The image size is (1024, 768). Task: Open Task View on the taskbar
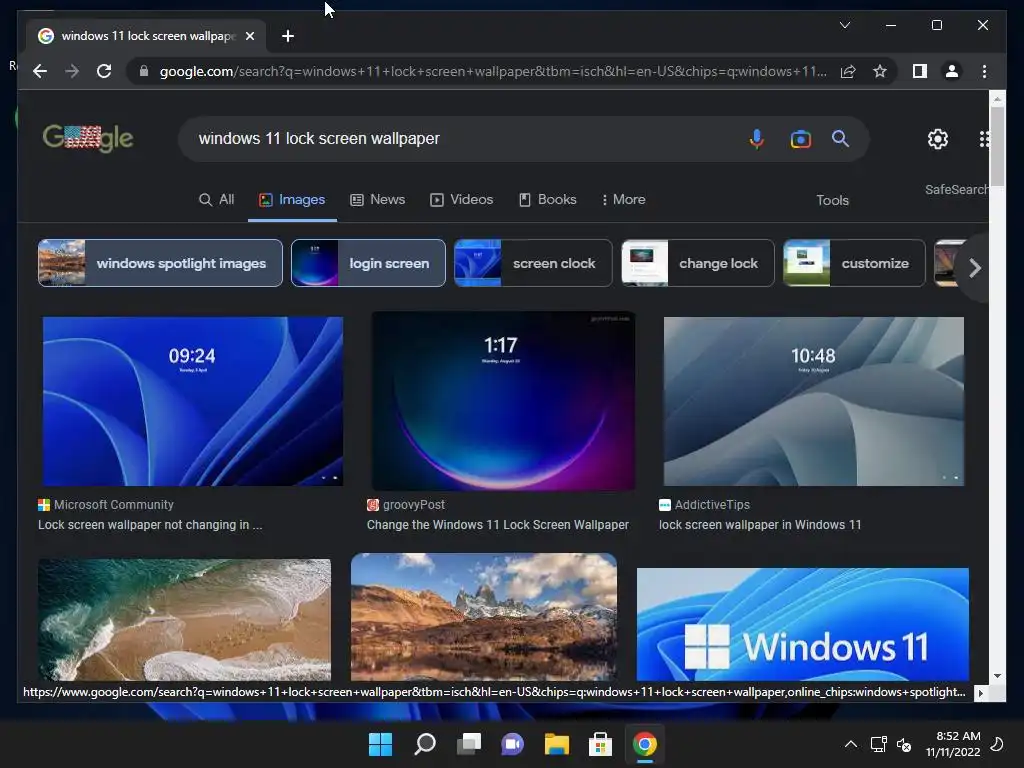click(x=469, y=744)
